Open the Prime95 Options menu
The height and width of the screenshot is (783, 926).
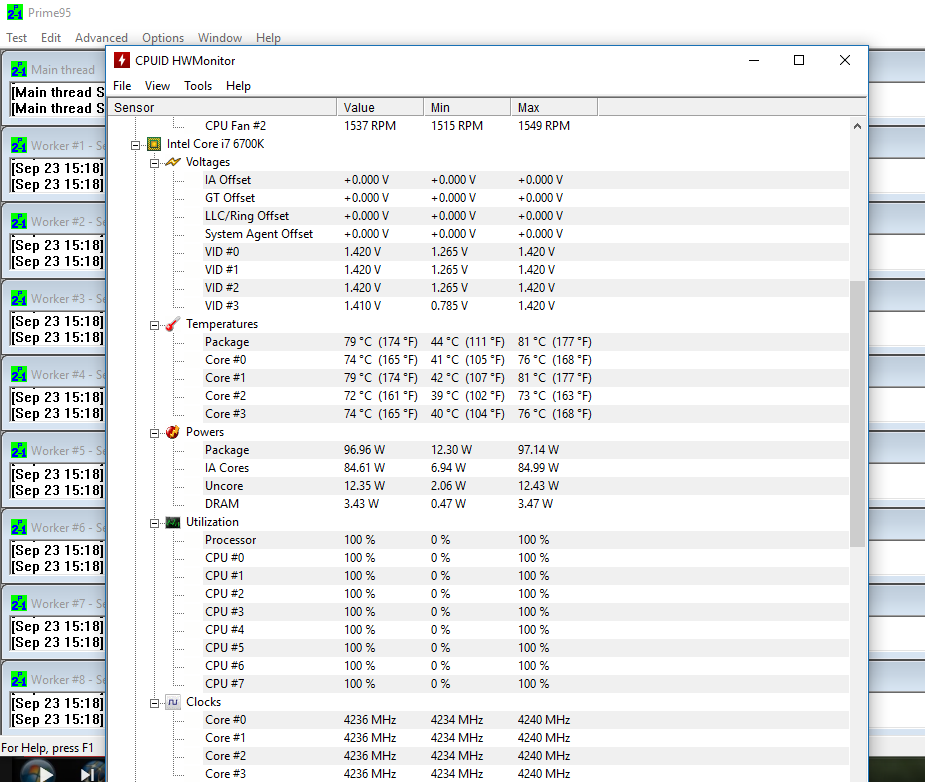click(x=163, y=38)
